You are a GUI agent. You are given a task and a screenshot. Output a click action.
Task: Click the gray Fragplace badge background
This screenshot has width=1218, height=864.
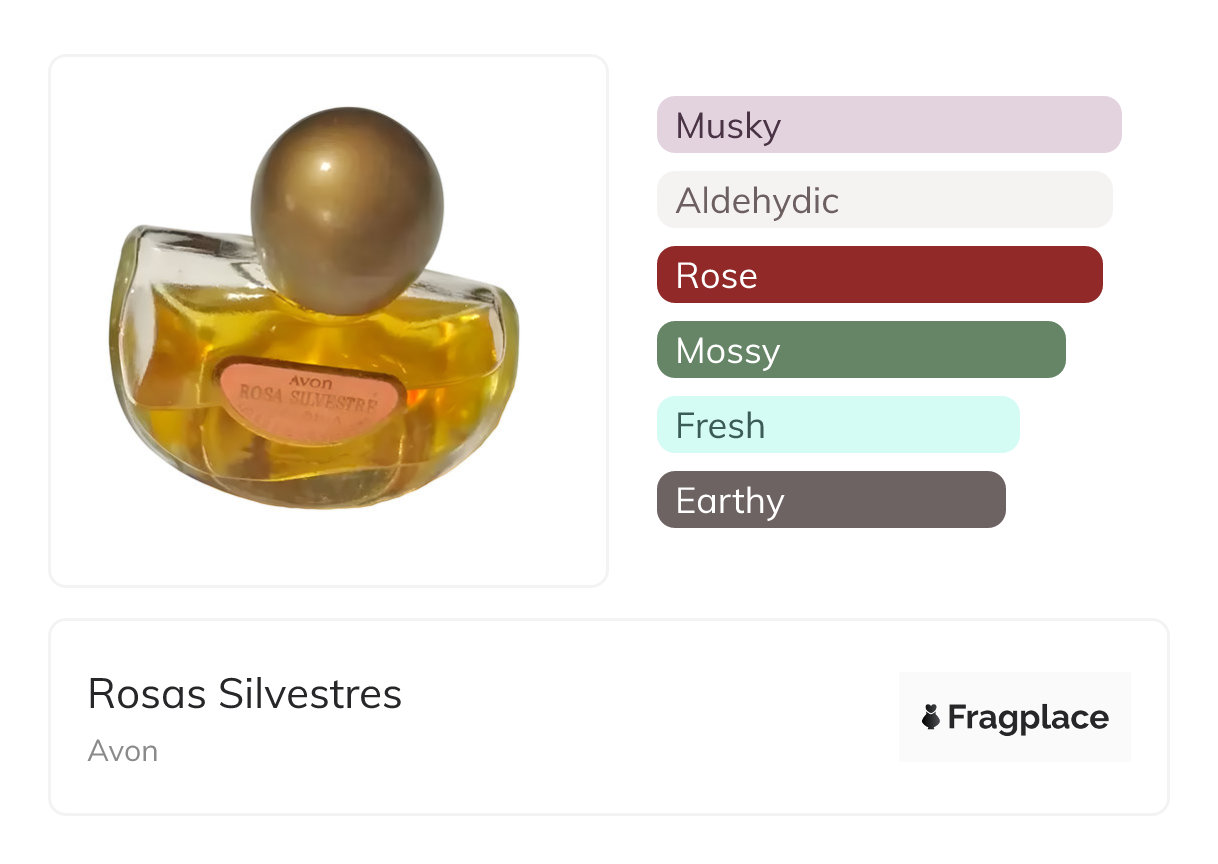(x=1015, y=690)
